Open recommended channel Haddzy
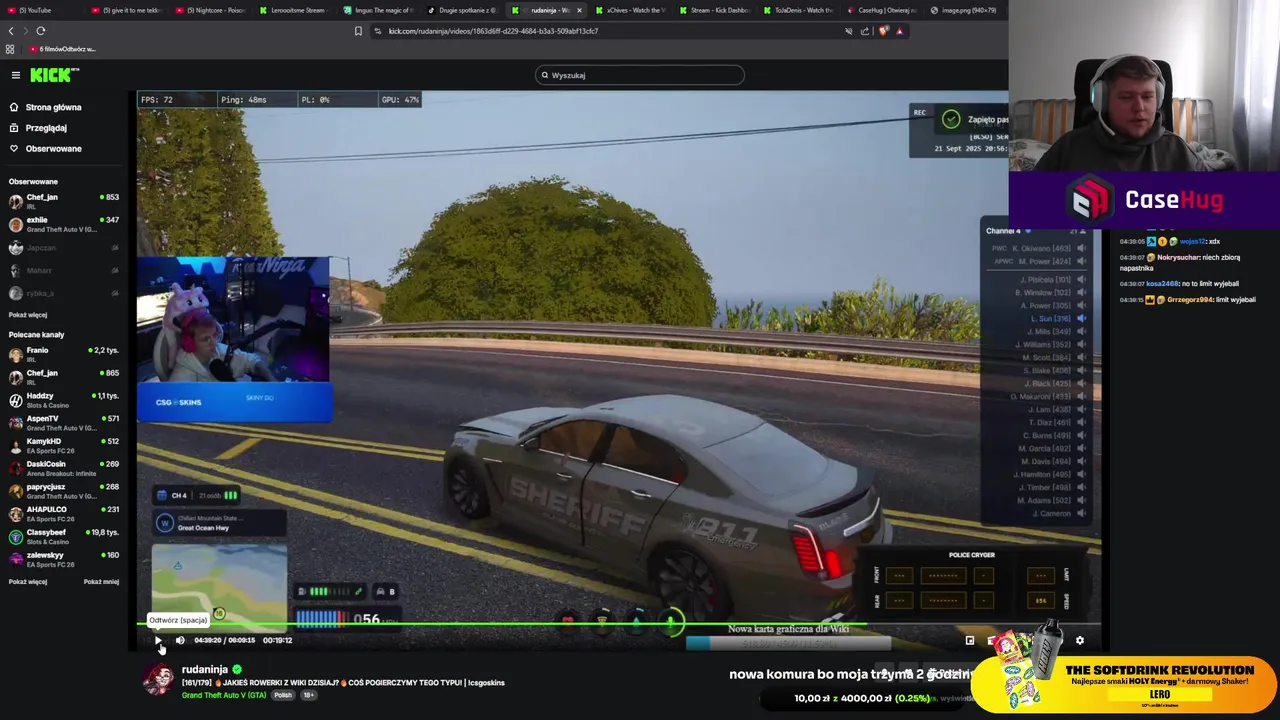The image size is (1280, 720). click(x=64, y=400)
